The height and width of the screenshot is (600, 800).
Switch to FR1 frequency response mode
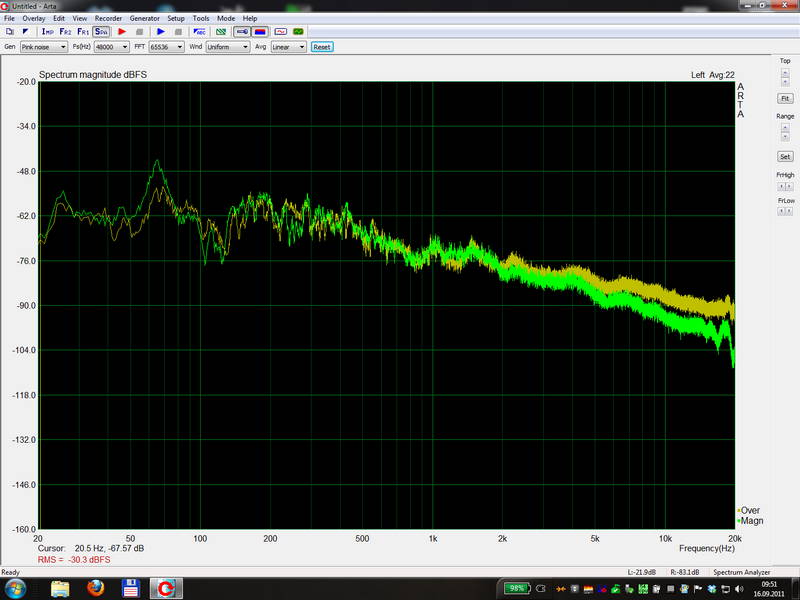(83, 32)
